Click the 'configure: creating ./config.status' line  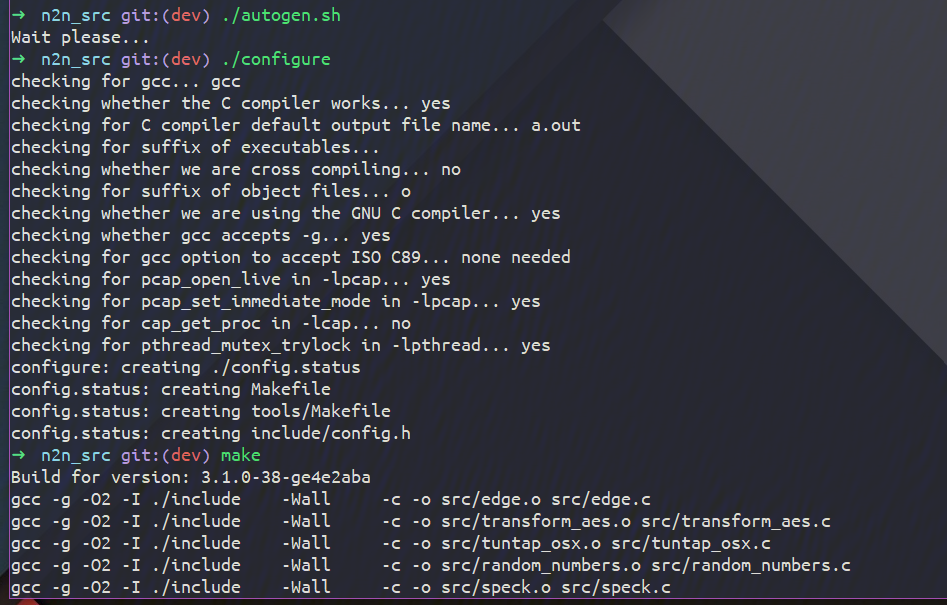(186, 367)
